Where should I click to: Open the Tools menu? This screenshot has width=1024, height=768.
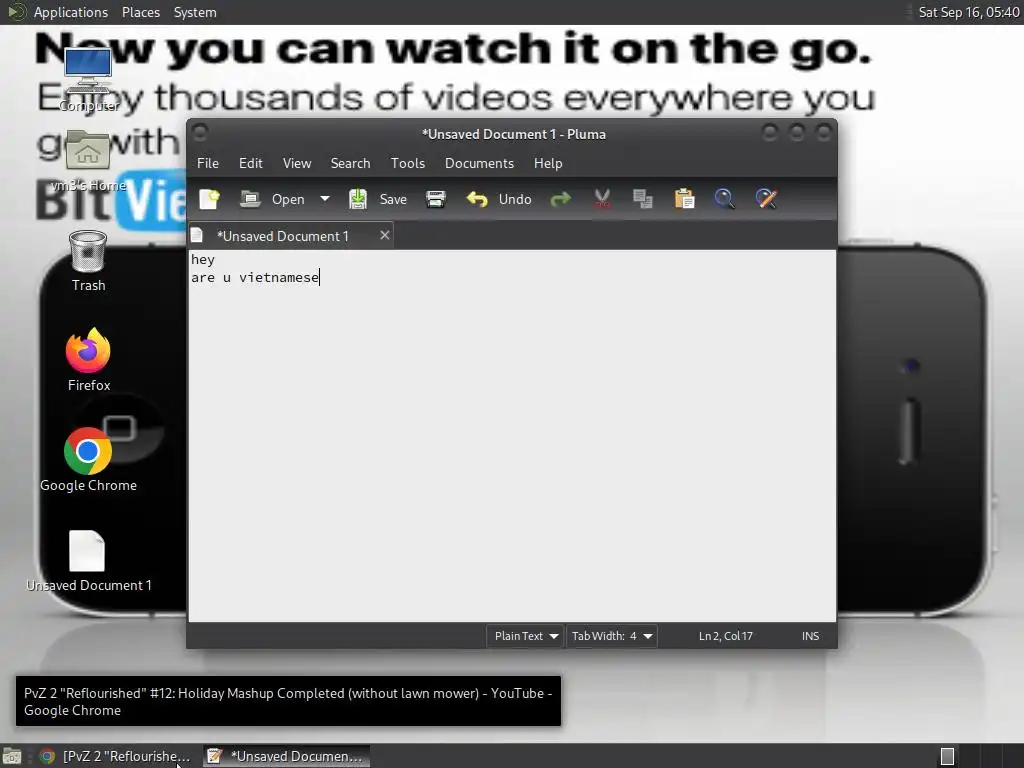408,163
